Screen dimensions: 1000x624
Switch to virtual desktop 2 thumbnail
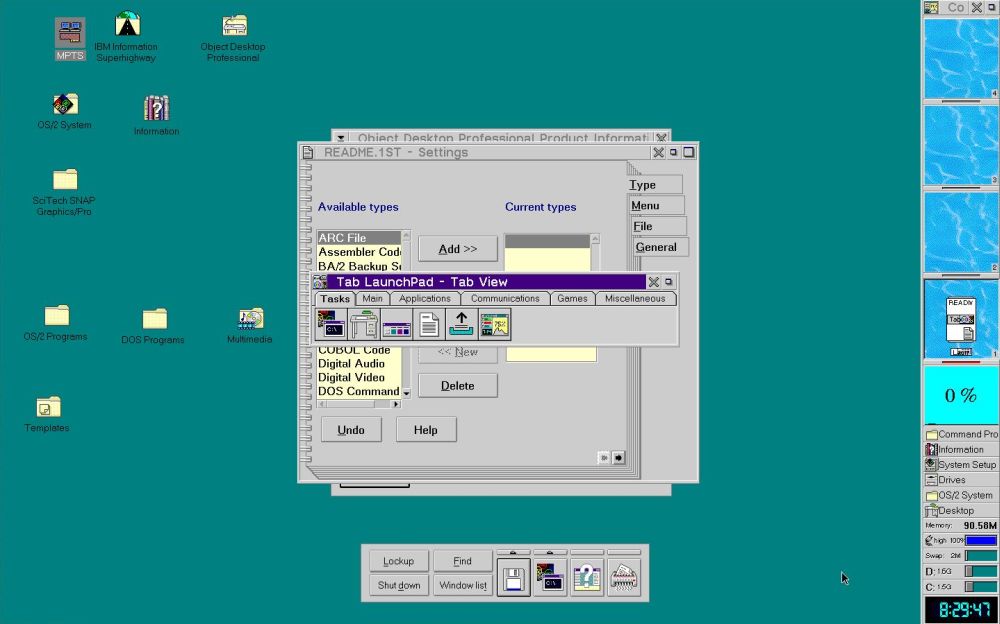(x=961, y=232)
